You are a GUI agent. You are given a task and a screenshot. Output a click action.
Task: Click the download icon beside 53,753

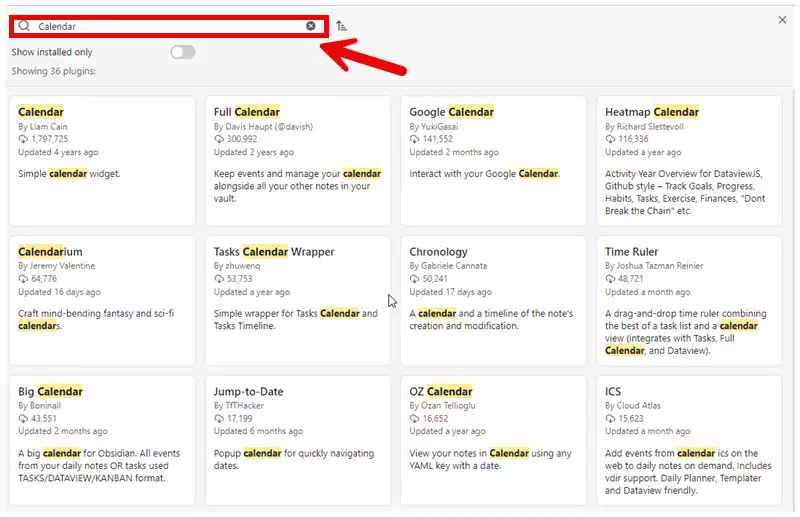click(218, 279)
